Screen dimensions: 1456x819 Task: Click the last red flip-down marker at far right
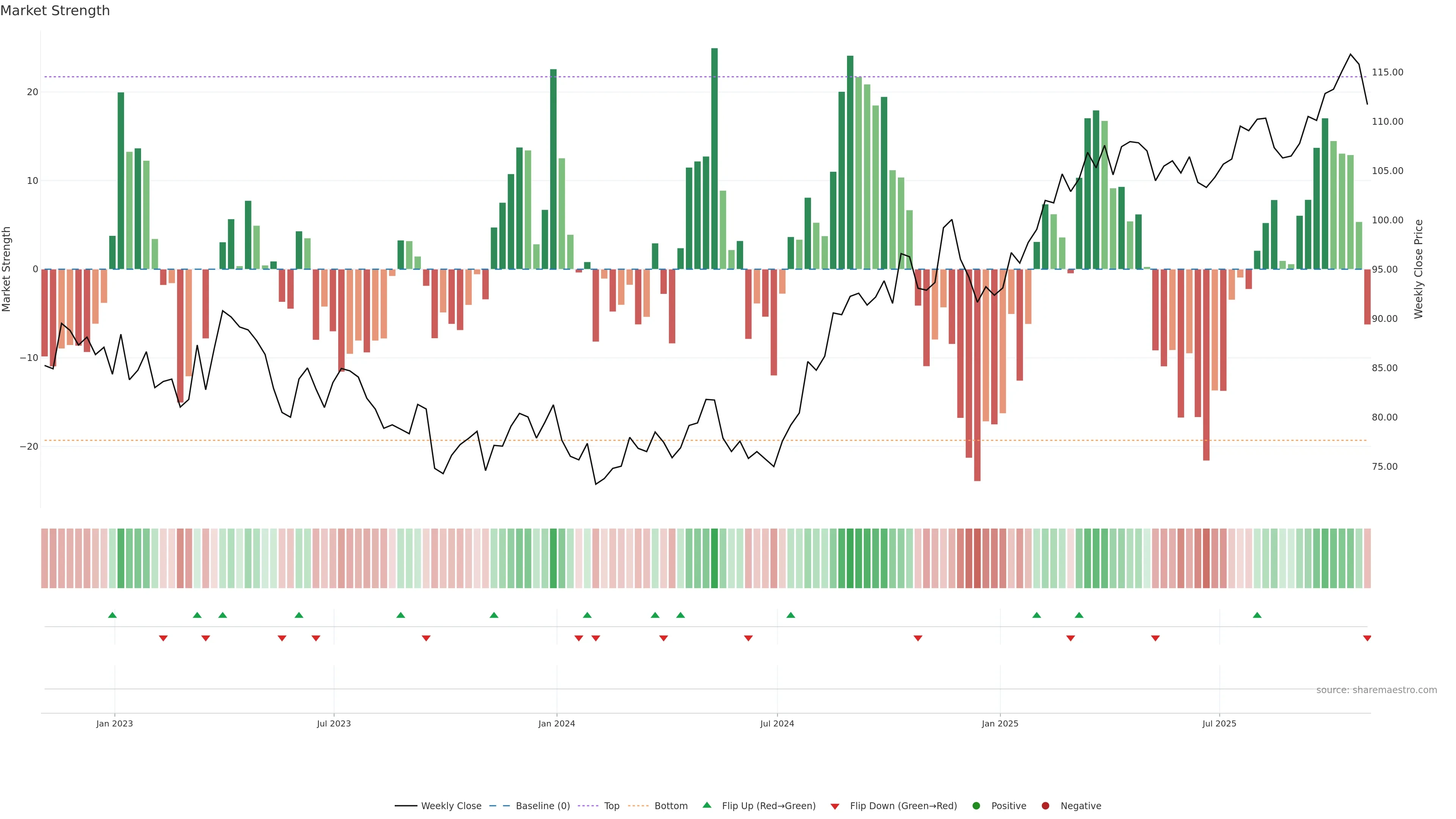coord(1367,638)
